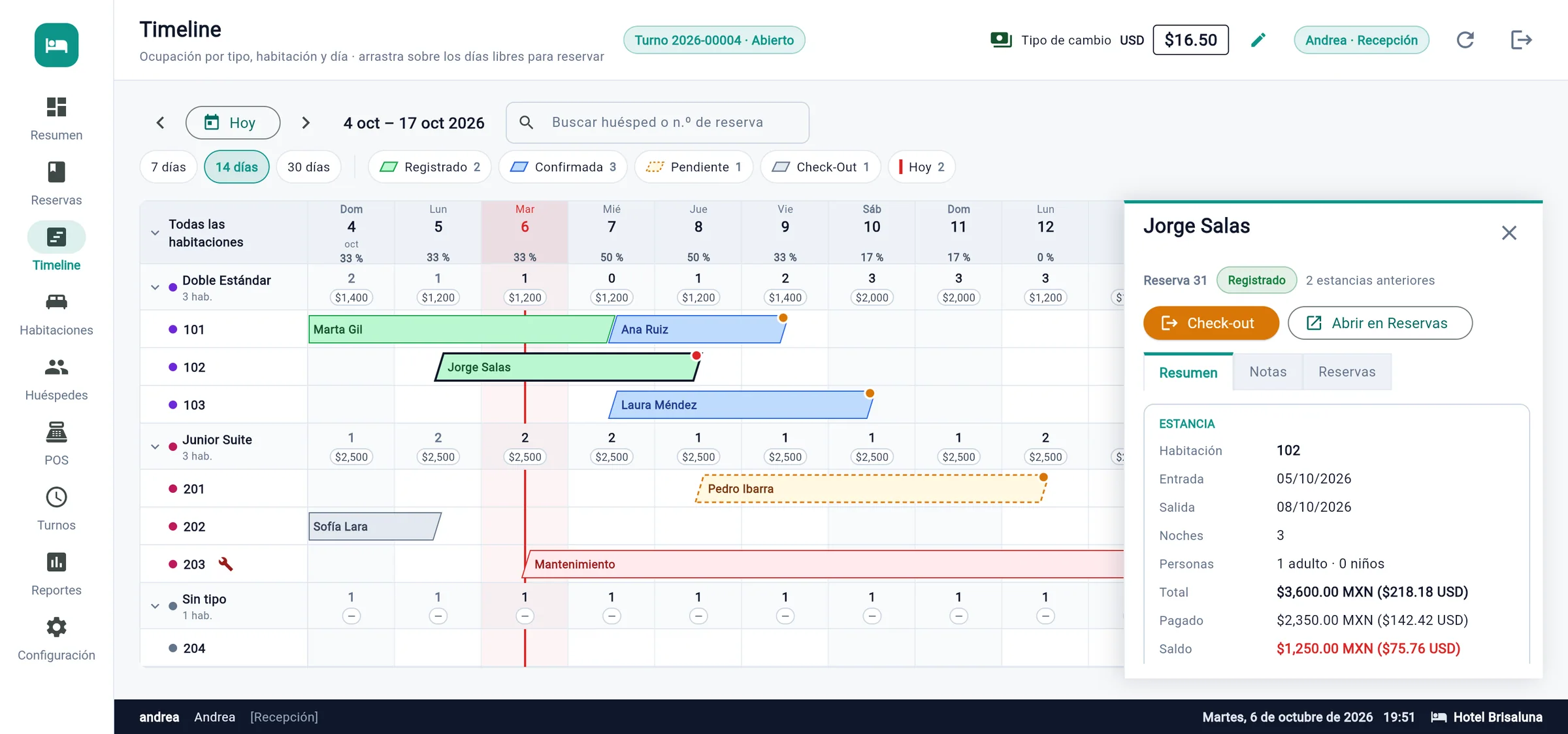Open the Configuración gear in the sidebar
Viewport: 1568px width, 734px height.
(x=56, y=639)
